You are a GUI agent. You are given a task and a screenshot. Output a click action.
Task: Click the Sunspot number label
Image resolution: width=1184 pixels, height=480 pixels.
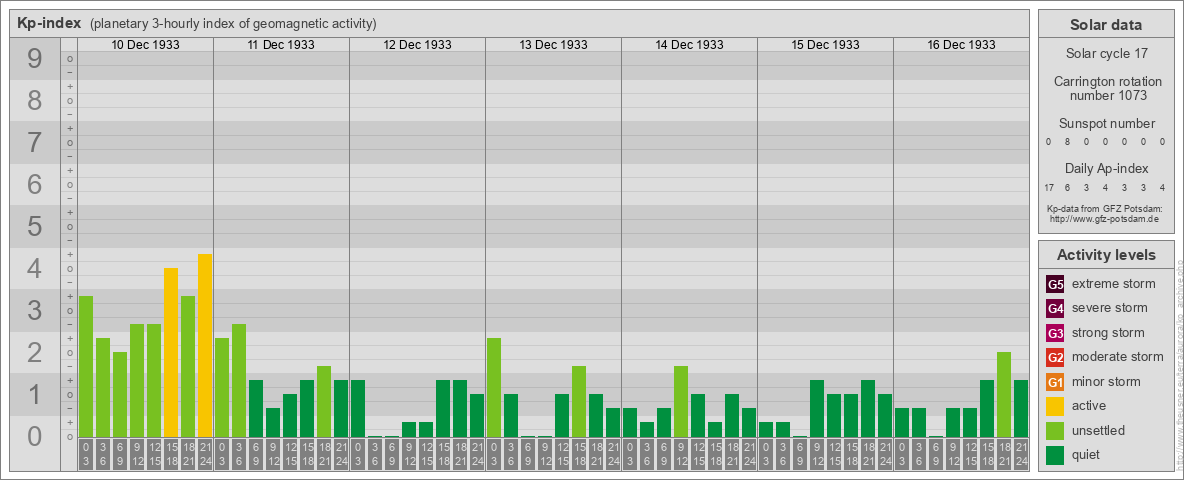(1106, 124)
